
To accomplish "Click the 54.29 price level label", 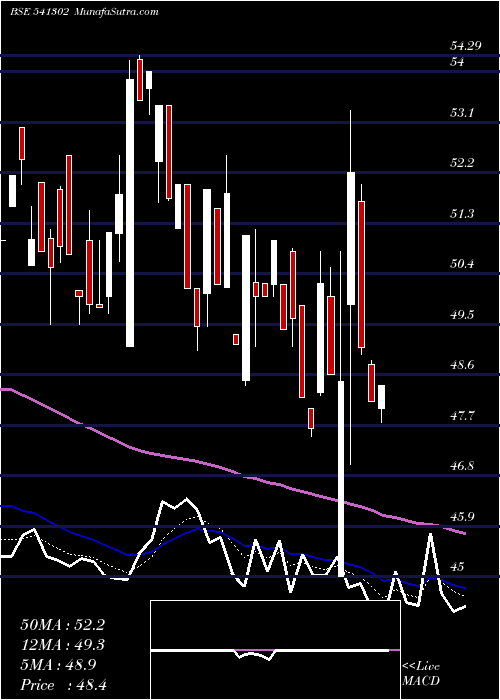I will [466, 46].
